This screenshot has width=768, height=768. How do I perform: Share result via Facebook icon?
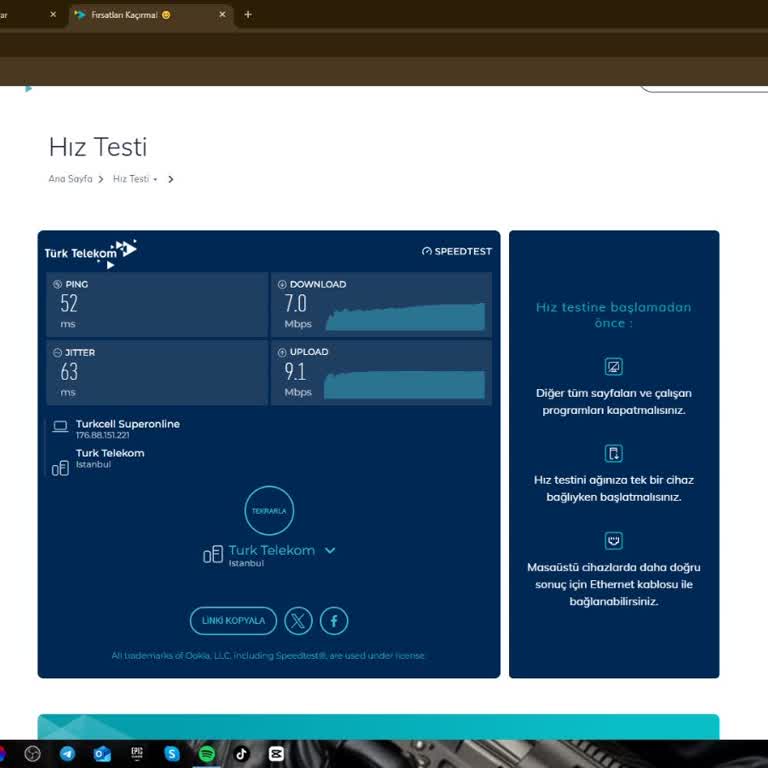pos(334,621)
